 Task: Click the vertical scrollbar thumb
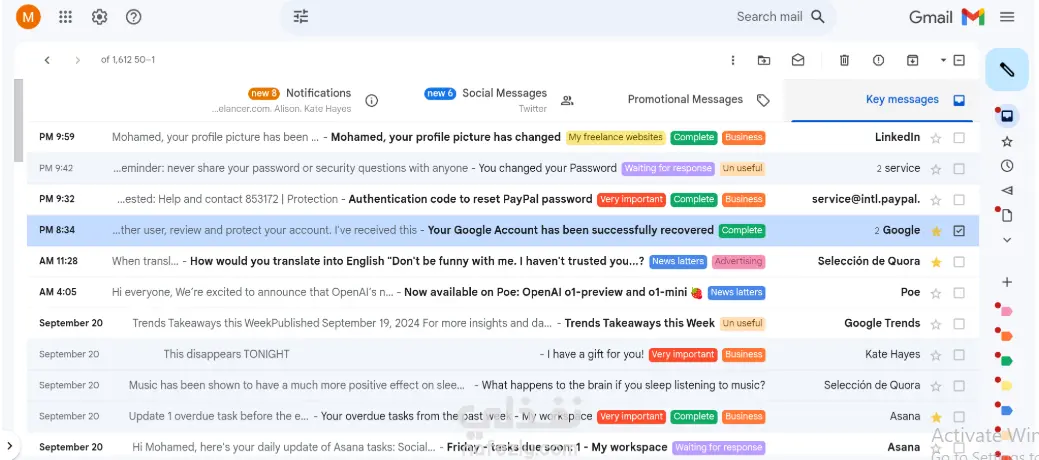(x=19, y=121)
